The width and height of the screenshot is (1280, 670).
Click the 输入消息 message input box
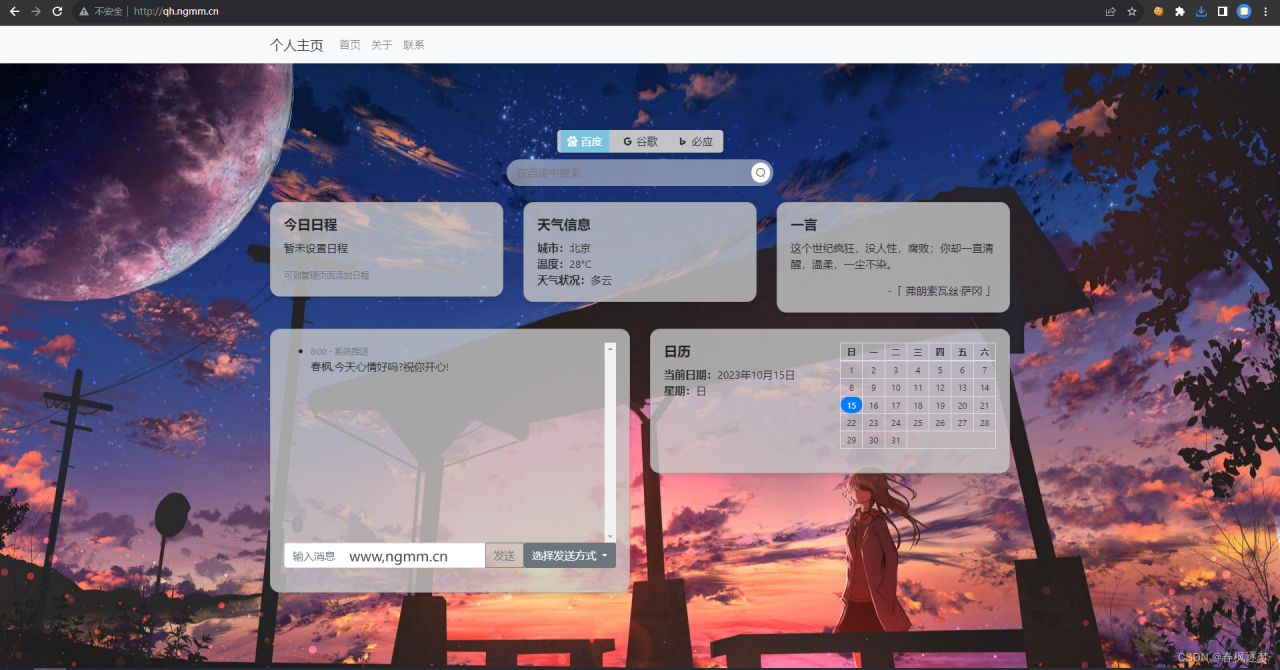click(x=385, y=556)
